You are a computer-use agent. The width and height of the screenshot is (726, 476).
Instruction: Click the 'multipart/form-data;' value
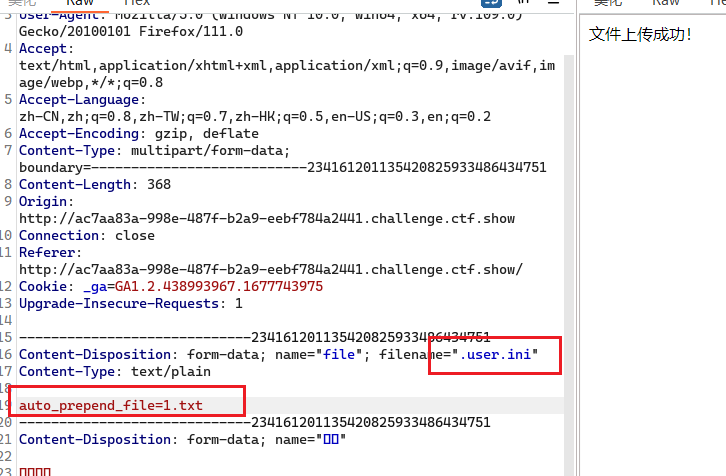pyautogui.click(x=210, y=150)
